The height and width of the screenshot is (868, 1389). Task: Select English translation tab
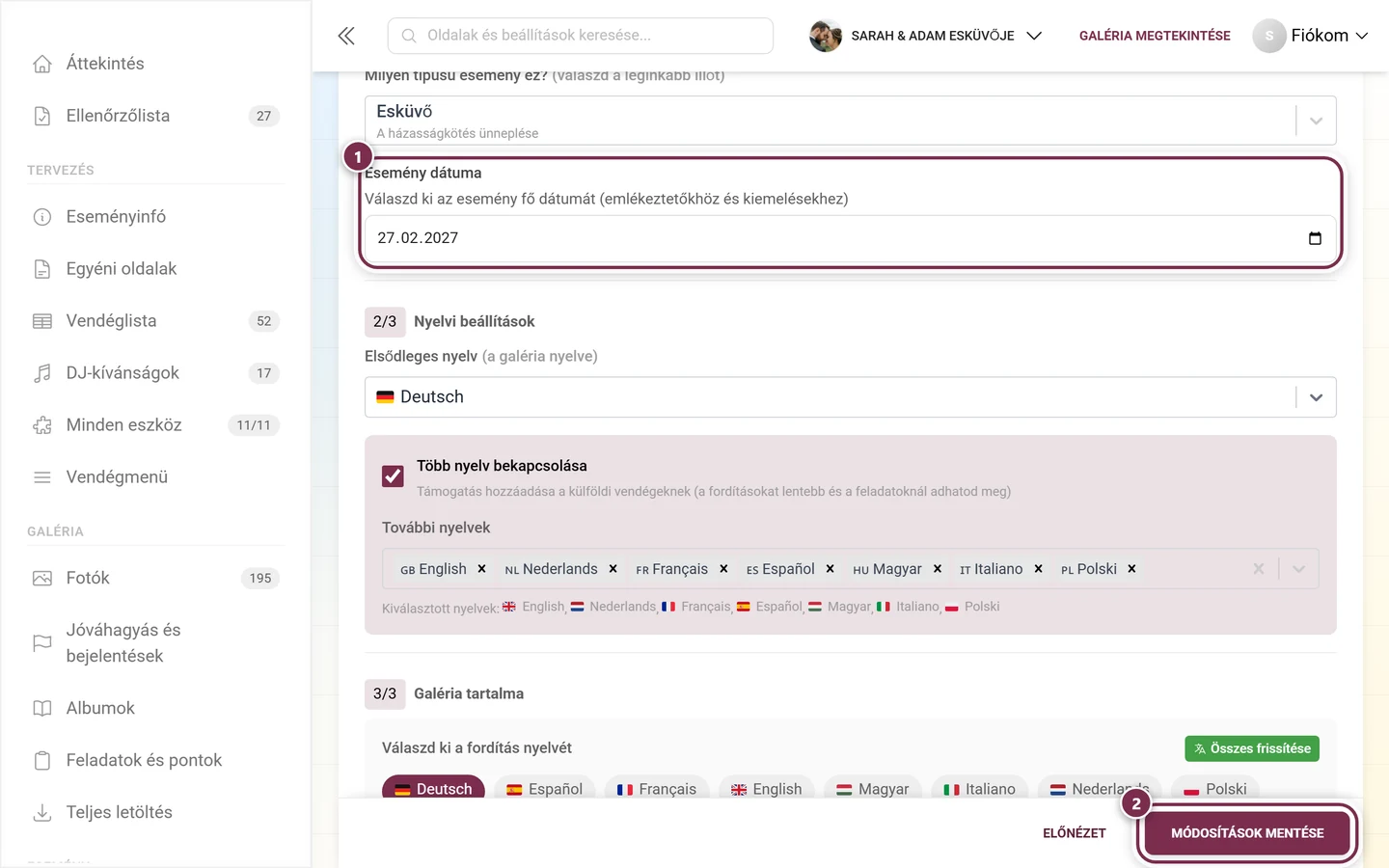pyautogui.click(x=767, y=789)
